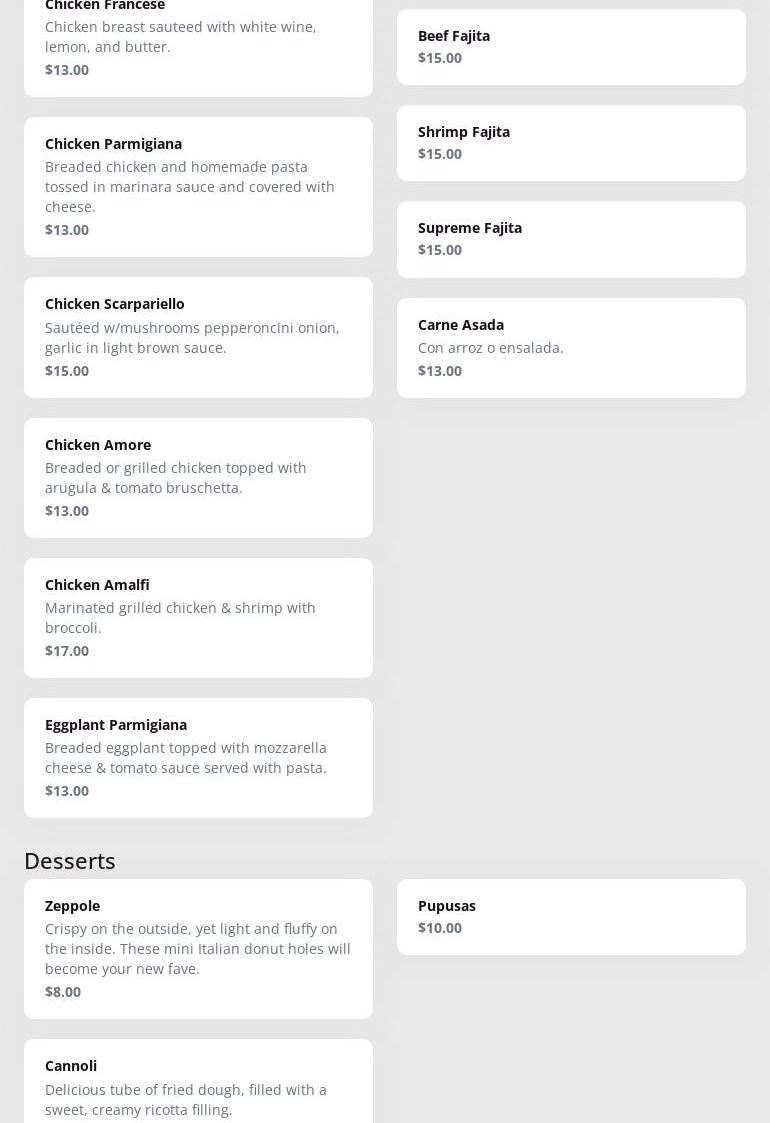Image resolution: width=770 pixels, height=1123 pixels.
Task: Click the $10.00 price on Pupusas
Action: [440, 928]
